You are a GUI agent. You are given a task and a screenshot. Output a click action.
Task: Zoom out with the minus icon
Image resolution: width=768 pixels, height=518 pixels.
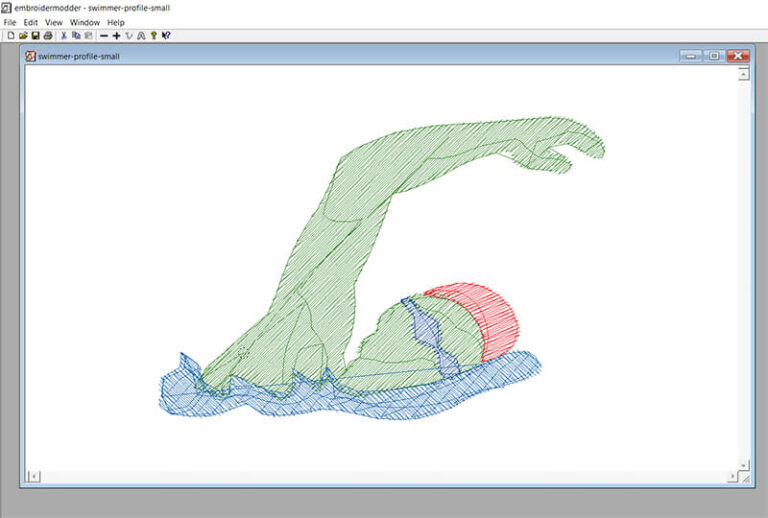[x=104, y=36]
